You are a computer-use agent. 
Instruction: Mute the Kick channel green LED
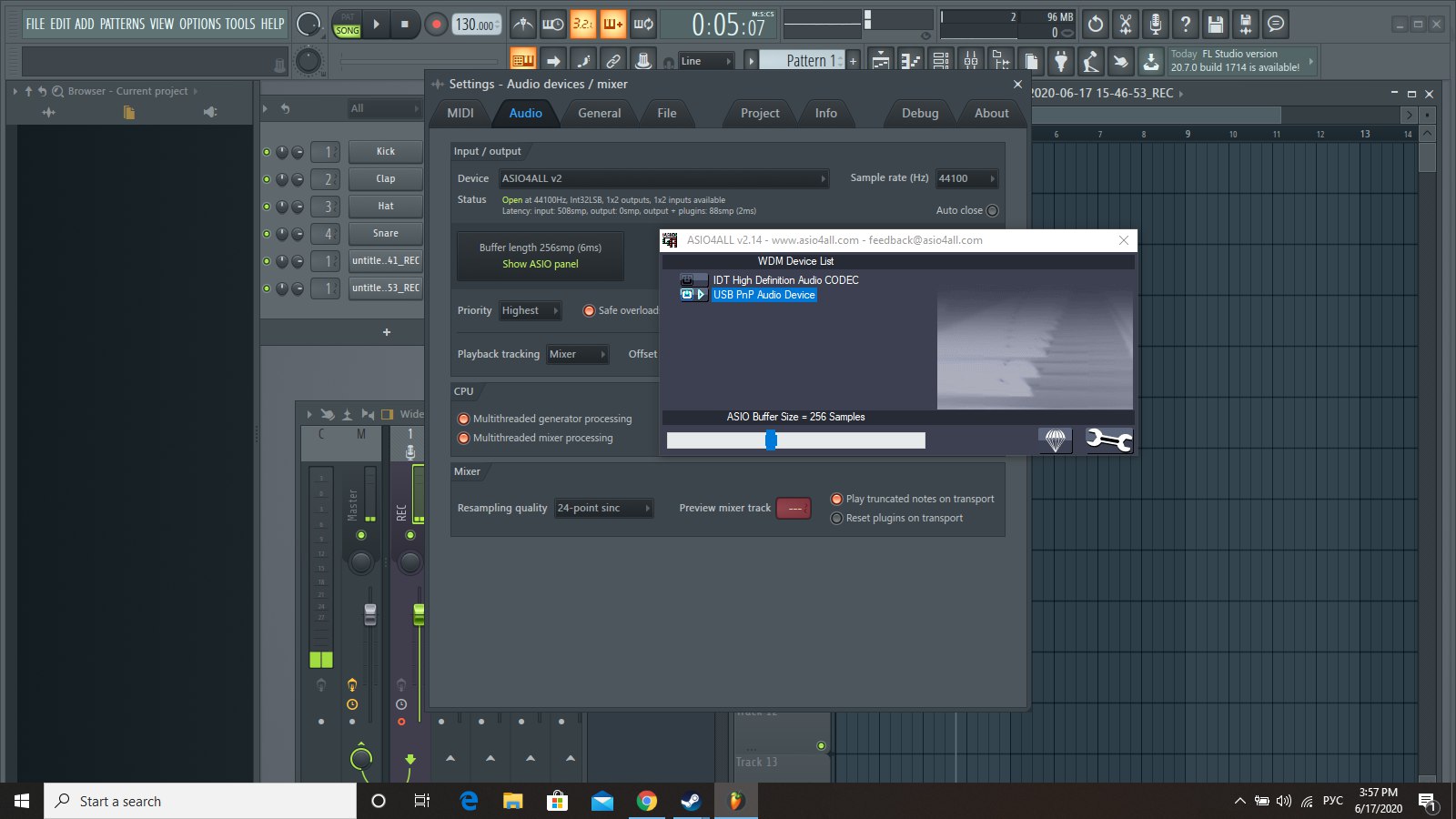coord(267,152)
